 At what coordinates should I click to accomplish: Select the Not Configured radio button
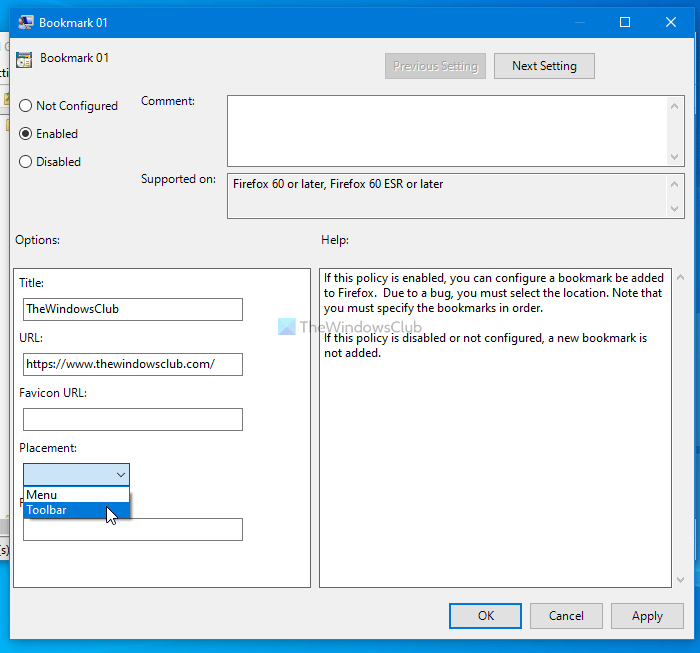pos(26,106)
